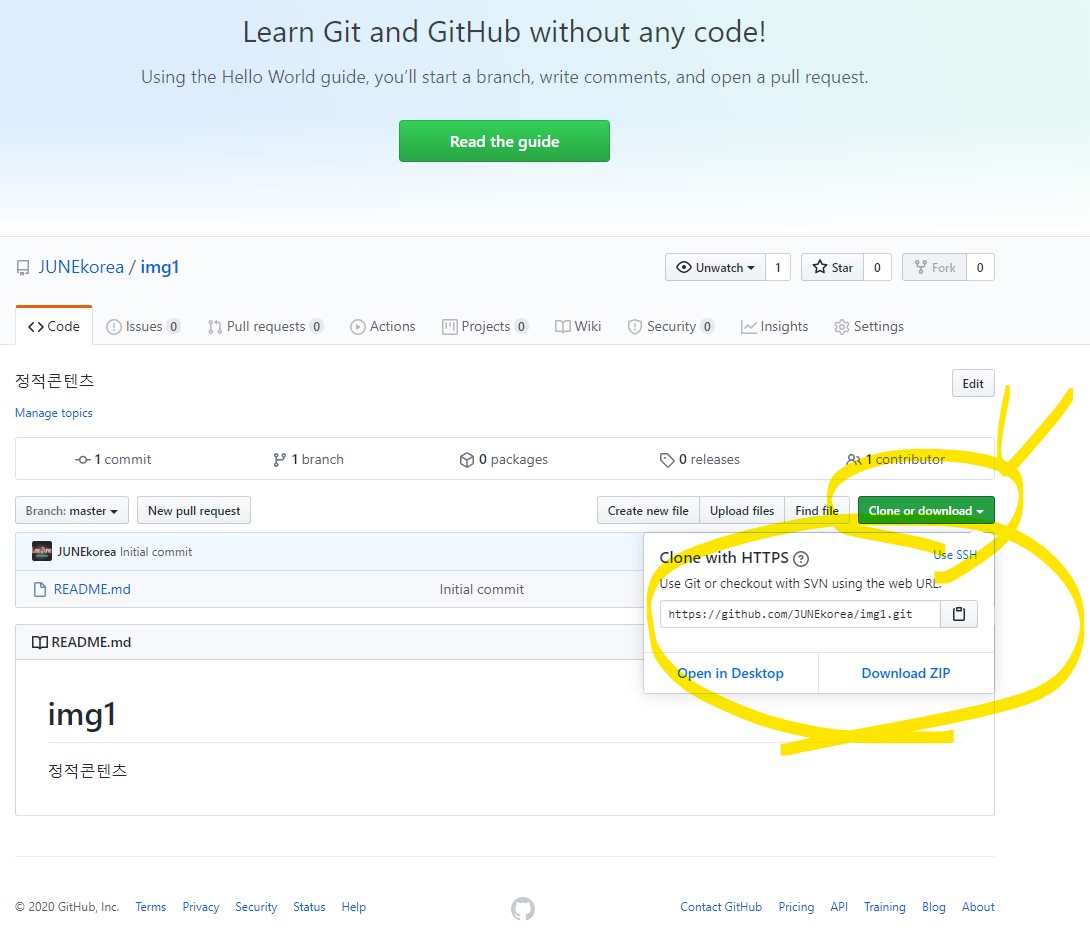Open the footer Pricing link
1090x949 pixels.
[x=796, y=907]
